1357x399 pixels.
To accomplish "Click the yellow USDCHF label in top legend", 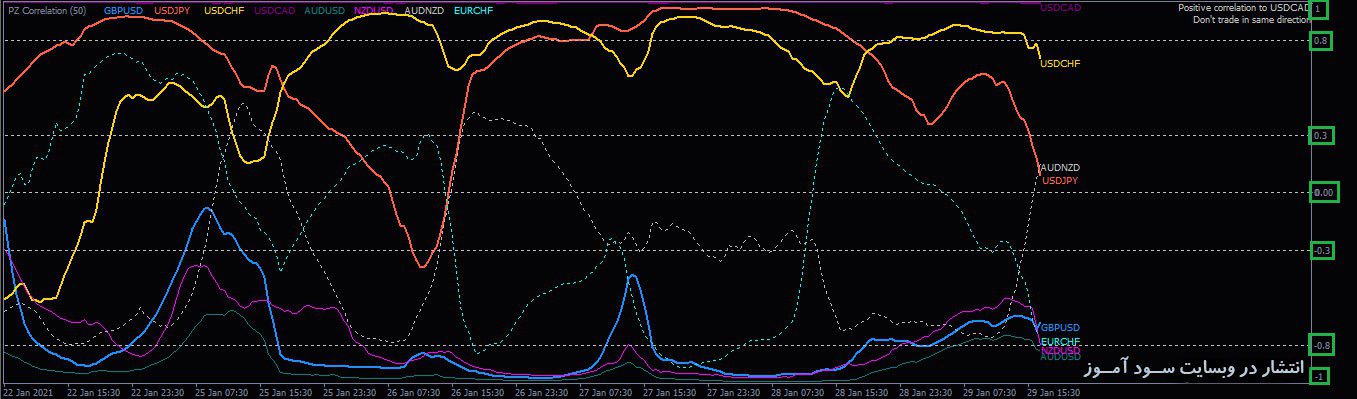I will (224, 10).
